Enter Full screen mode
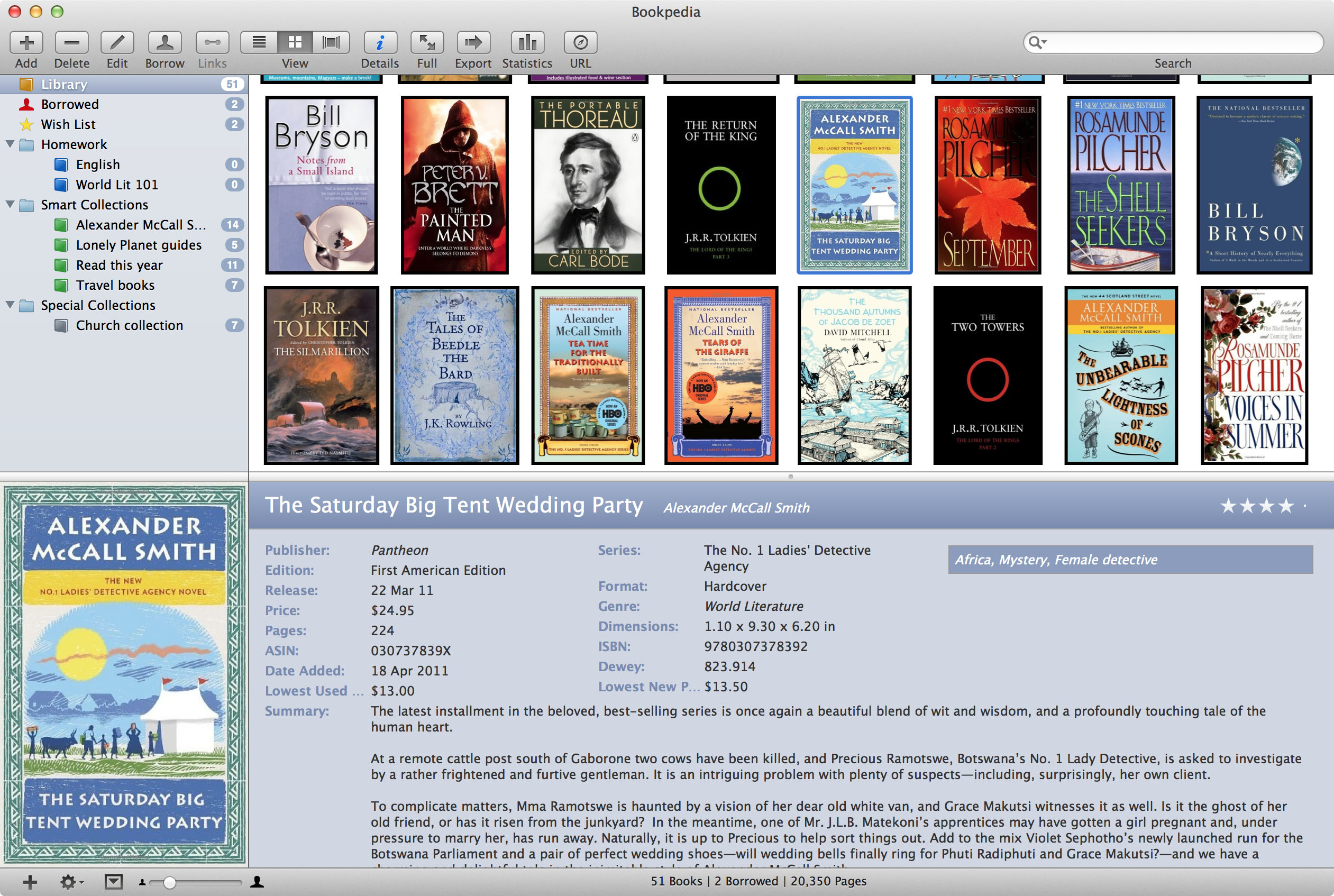The width and height of the screenshot is (1334, 896). [x=427, y=42]
